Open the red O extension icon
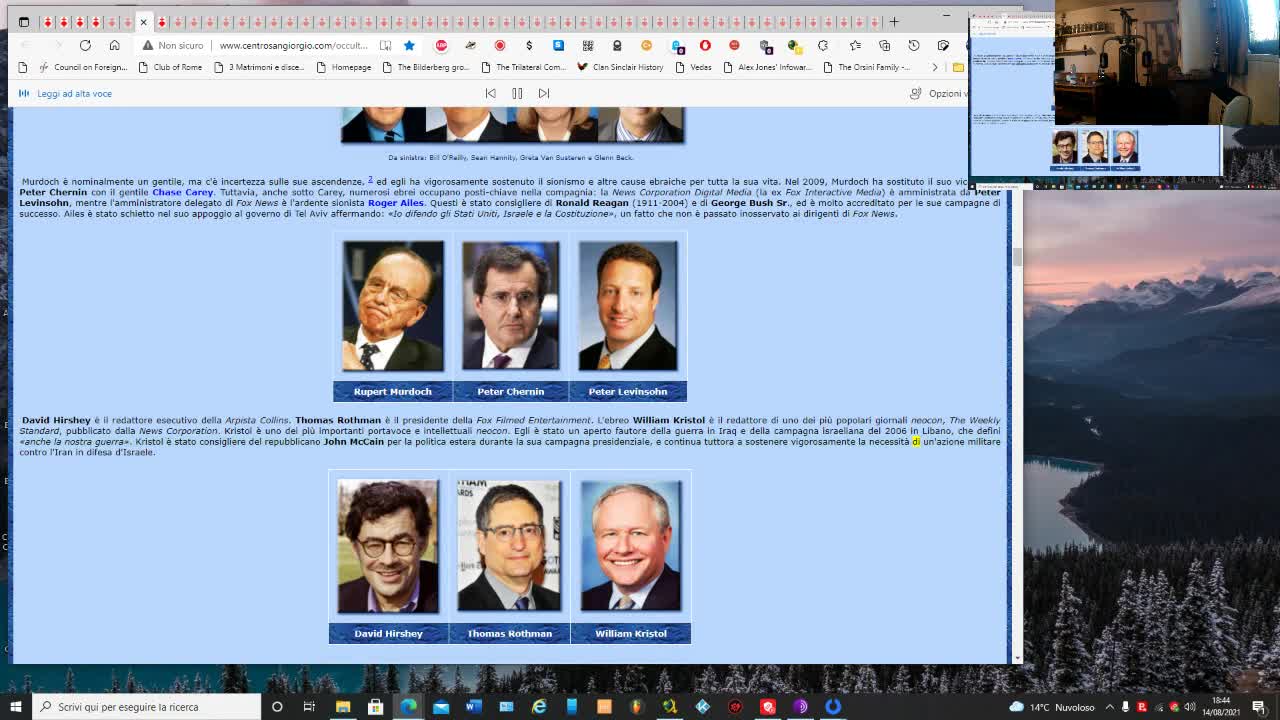The image size is (1280, 720). [x=705, y=45]
